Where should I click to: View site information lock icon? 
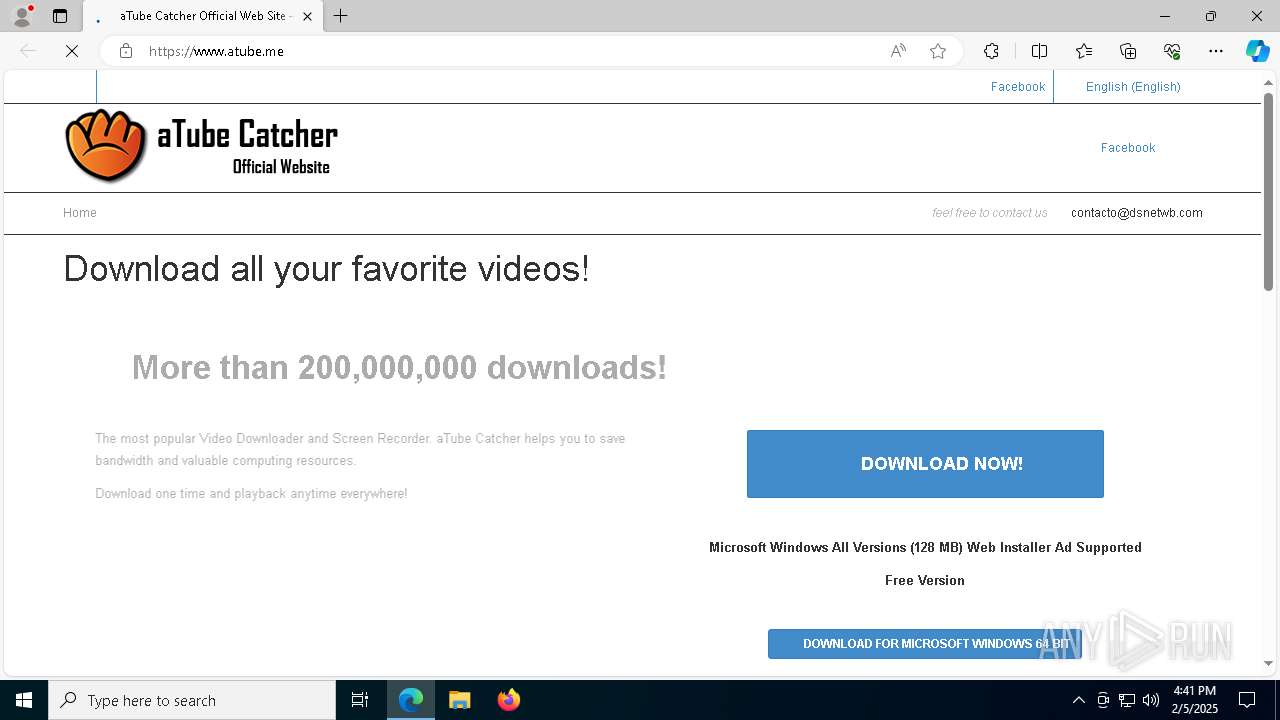click(125, 51)
